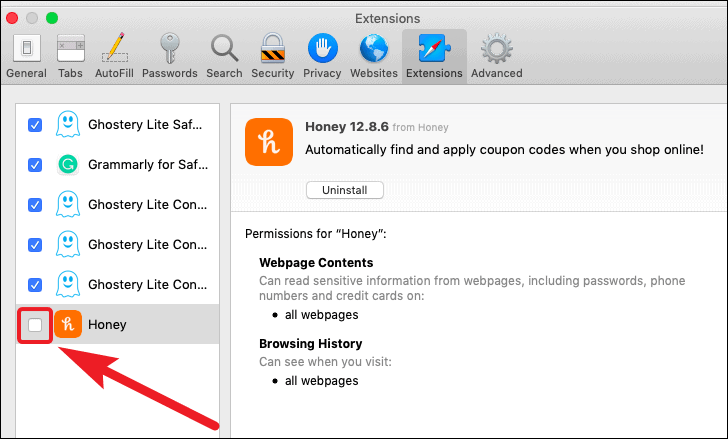The width and height of the screenshot is (728, 439).
Task: Open the Passwords key pane
Action: 169,56
